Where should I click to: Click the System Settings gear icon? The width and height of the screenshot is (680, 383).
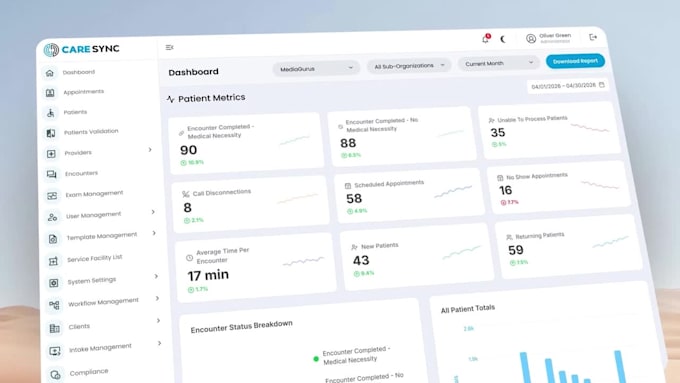pyautogui.click(x=54, y=283)
